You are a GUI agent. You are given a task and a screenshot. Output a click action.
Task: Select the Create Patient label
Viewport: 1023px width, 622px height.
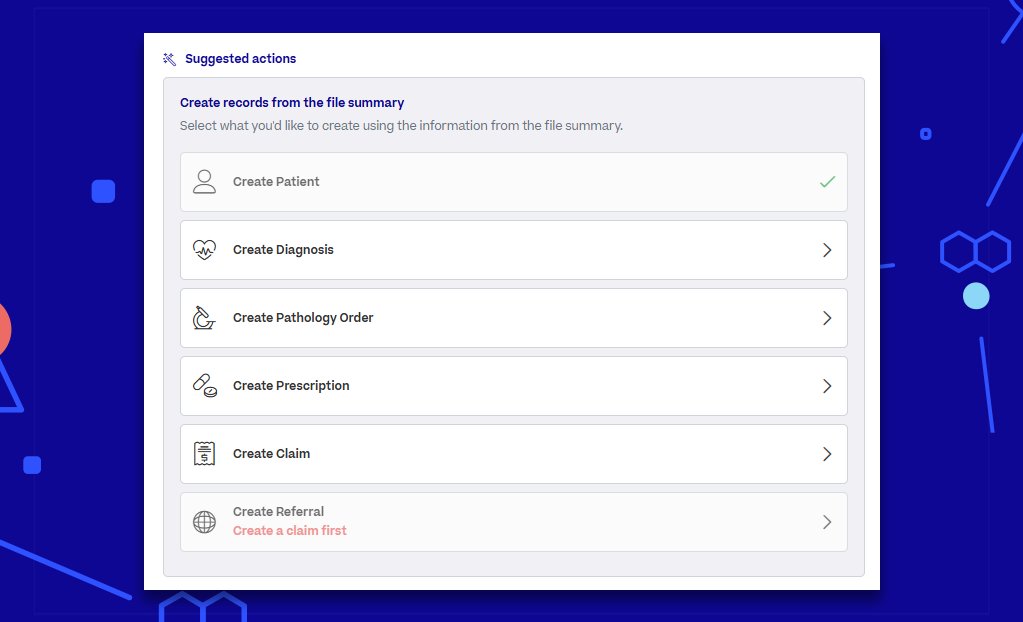pyautogui.click(x=276, y=182)
